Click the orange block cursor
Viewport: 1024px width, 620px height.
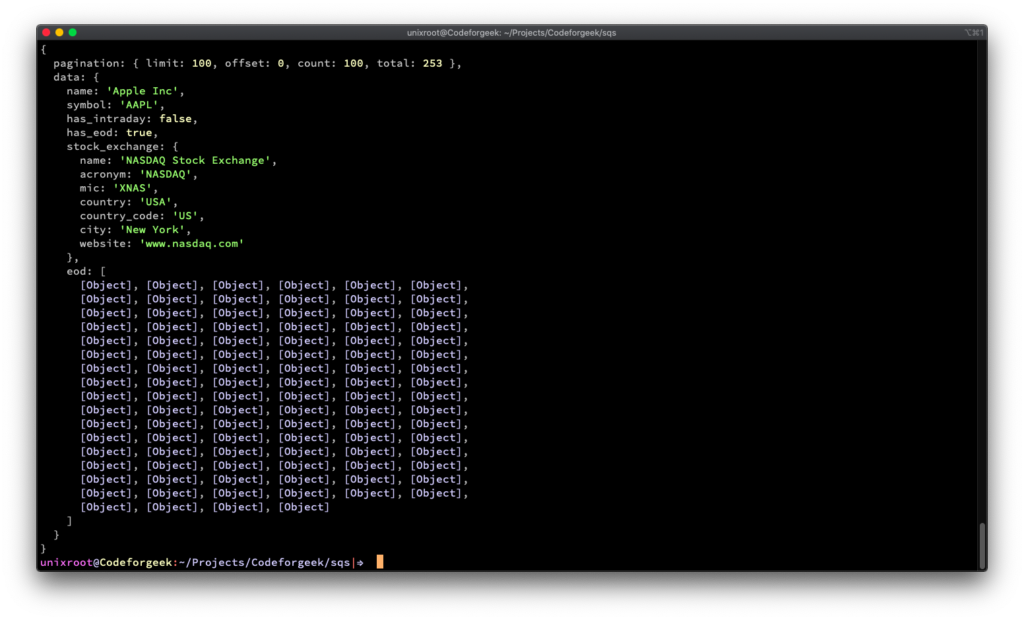tap(378, 561)
